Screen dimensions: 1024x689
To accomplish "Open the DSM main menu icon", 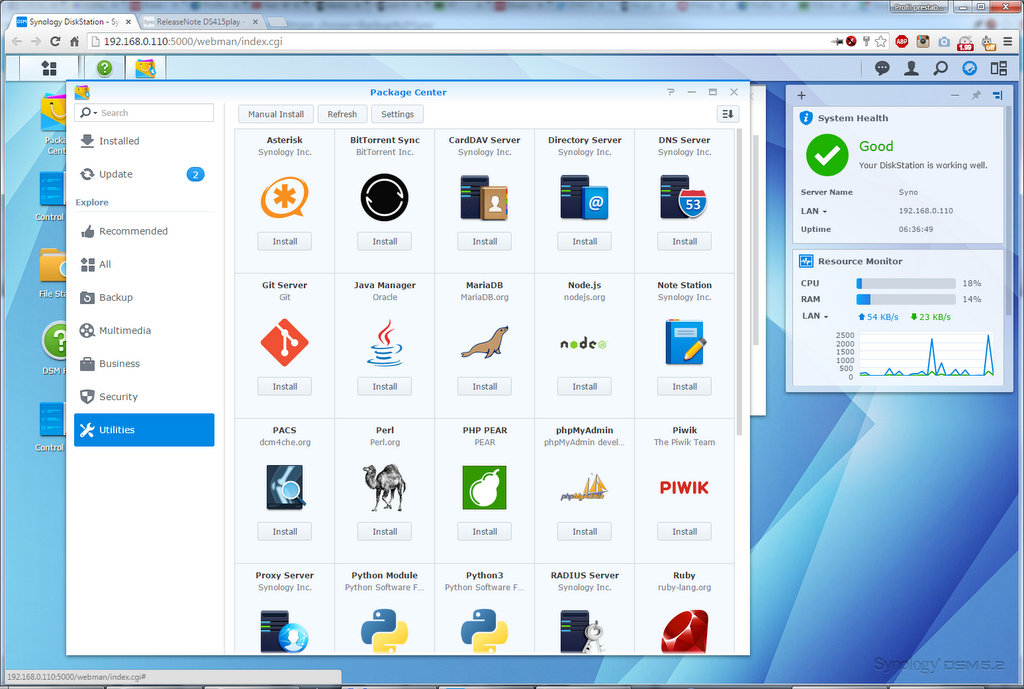I will [x=49, y=68].
